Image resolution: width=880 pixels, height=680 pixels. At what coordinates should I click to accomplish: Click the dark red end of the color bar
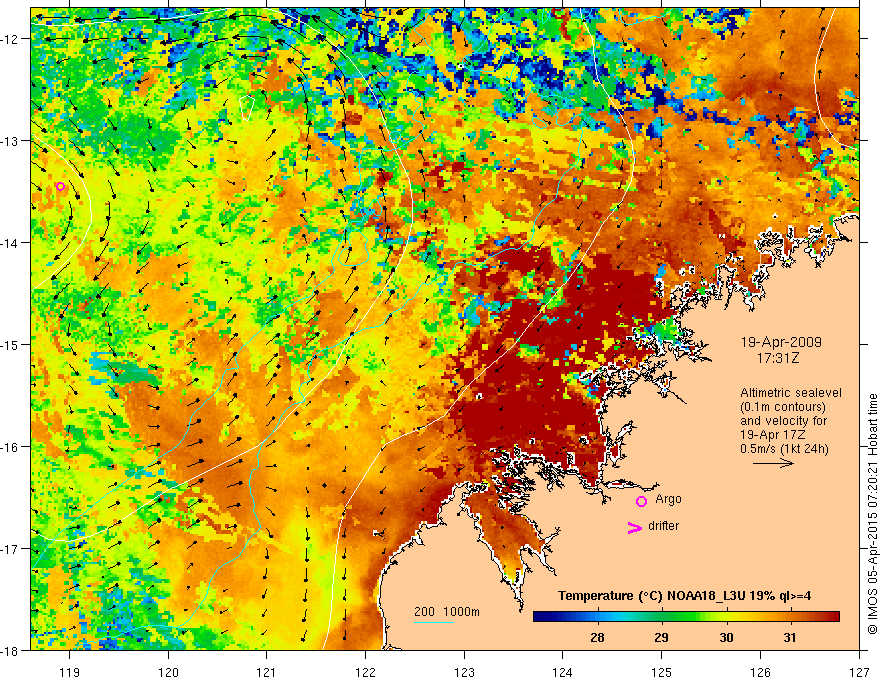click(x=835, y=617)
